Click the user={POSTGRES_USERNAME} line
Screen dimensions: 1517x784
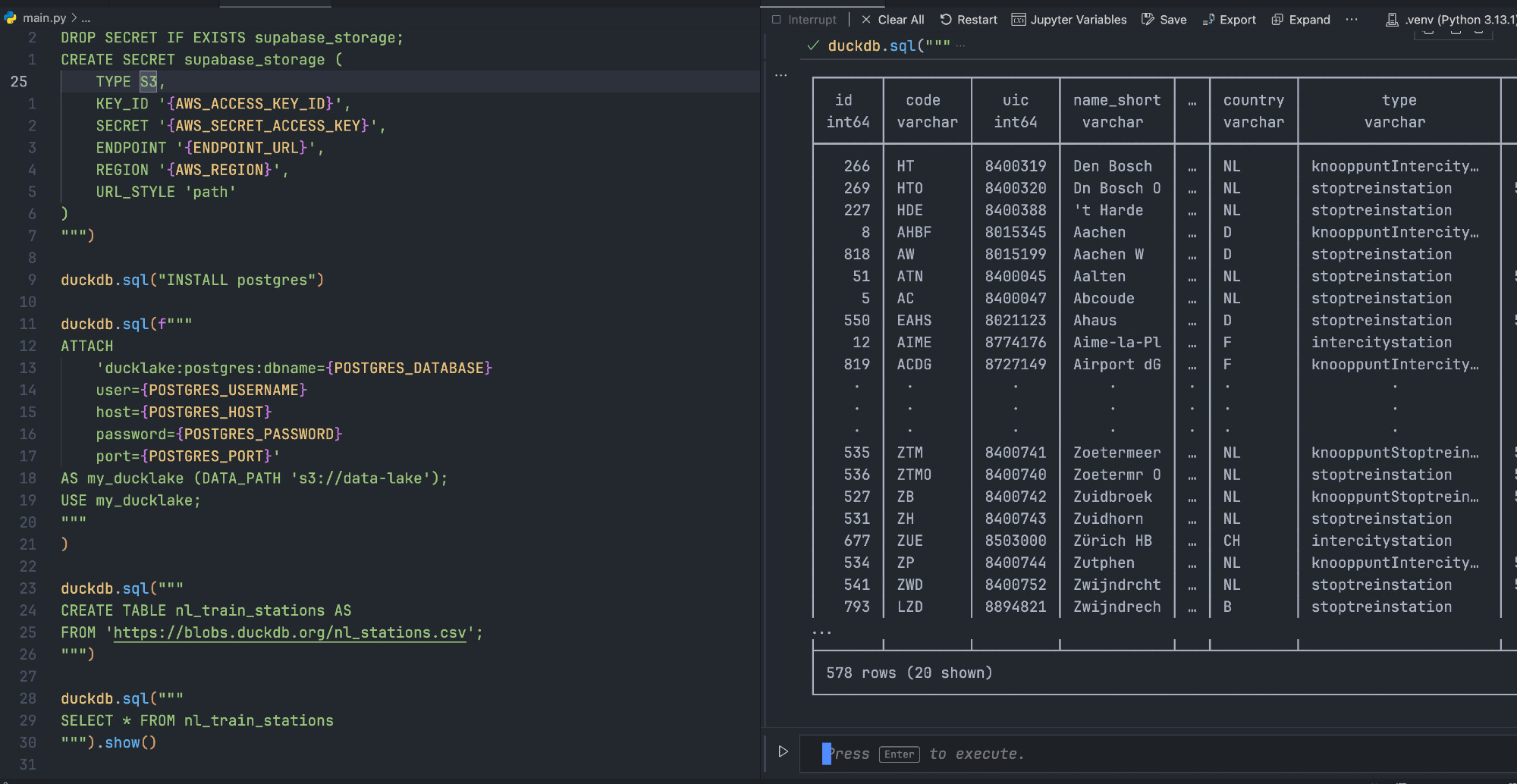202,390
